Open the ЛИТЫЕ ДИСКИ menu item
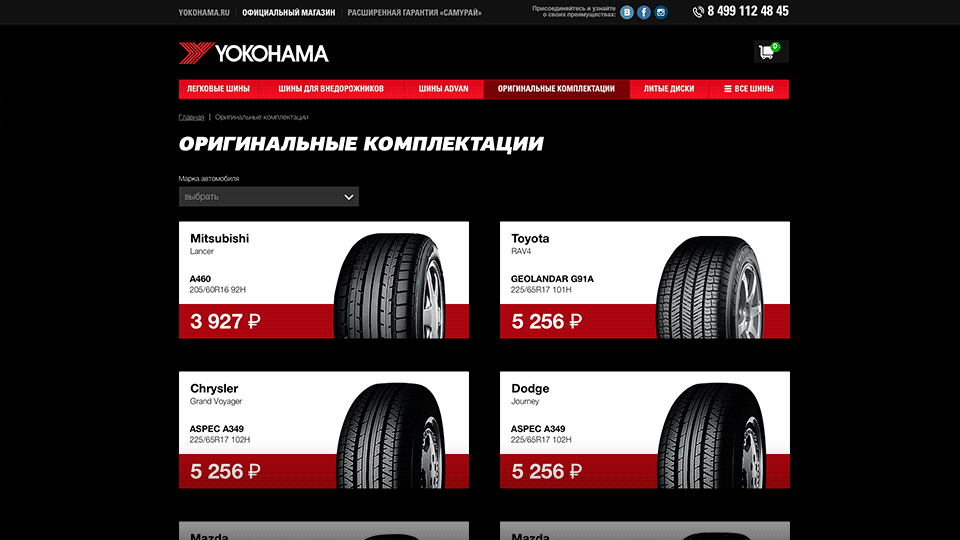Image resolution: width=960 pixels, height=540 pixels. [x=669, y=89]
